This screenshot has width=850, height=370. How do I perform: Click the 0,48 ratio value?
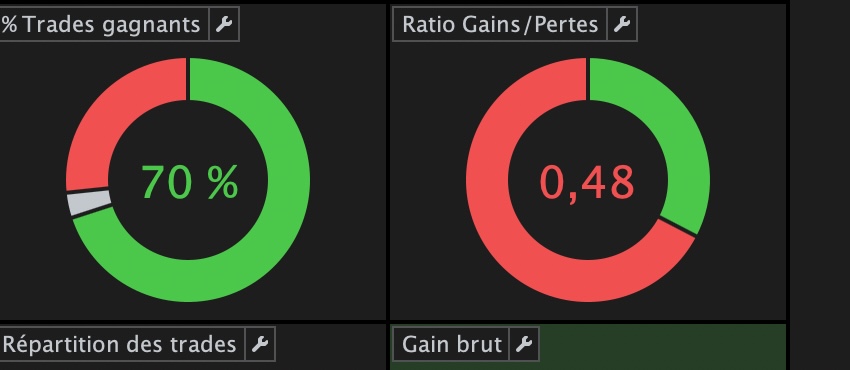[x=587, y=183]
